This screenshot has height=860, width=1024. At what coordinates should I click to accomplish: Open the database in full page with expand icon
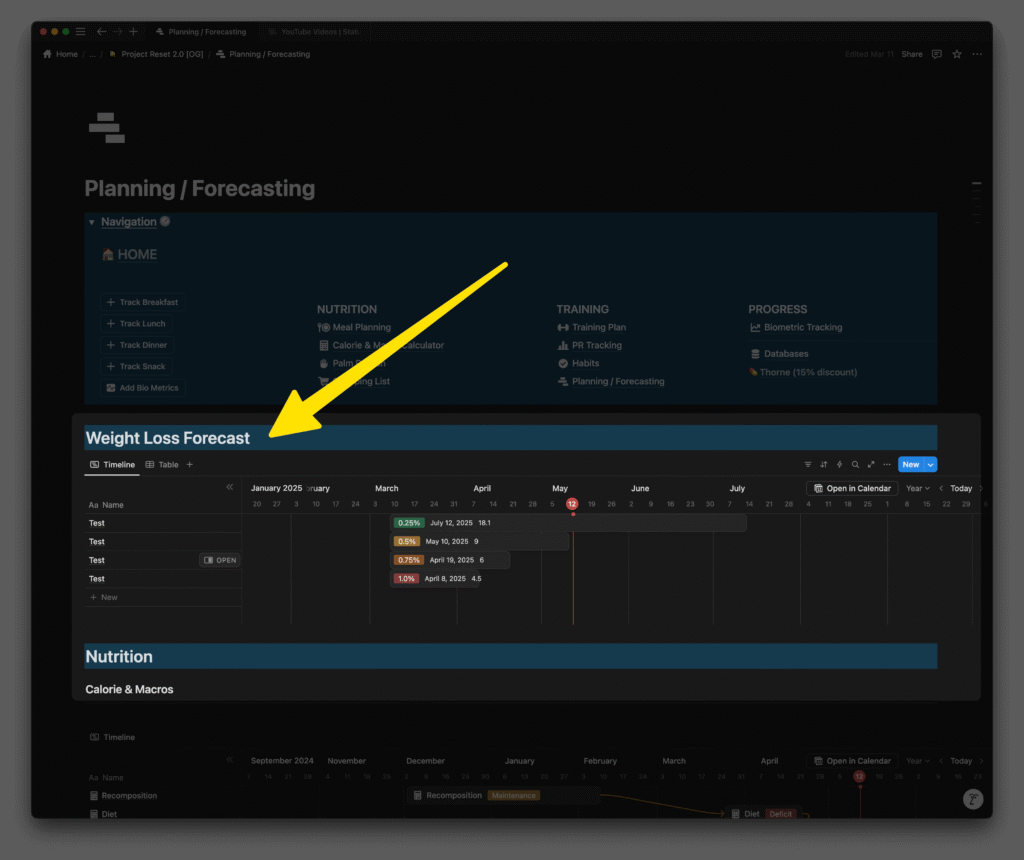871,465
